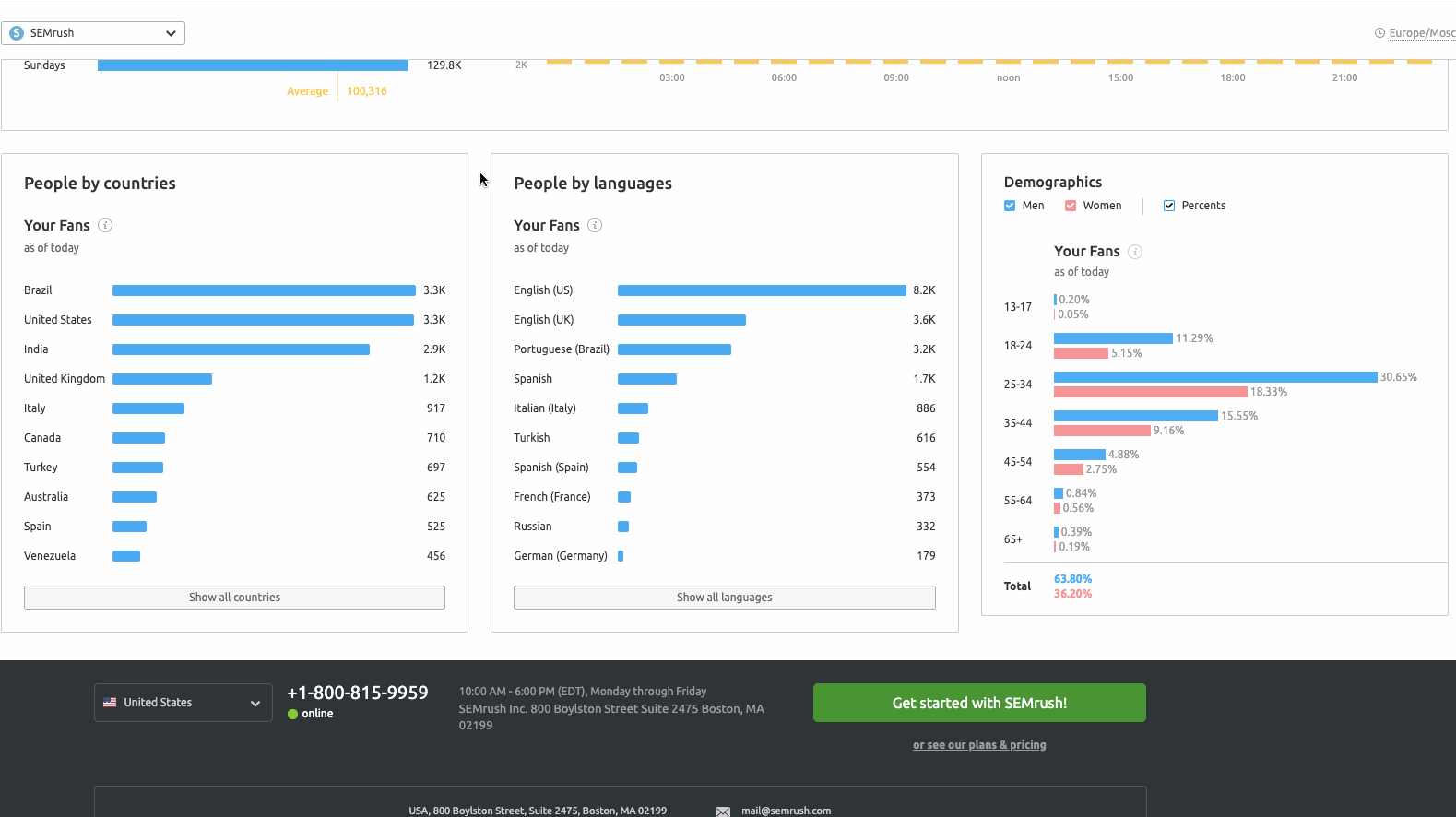Click the US flag icon in footer

110,703
